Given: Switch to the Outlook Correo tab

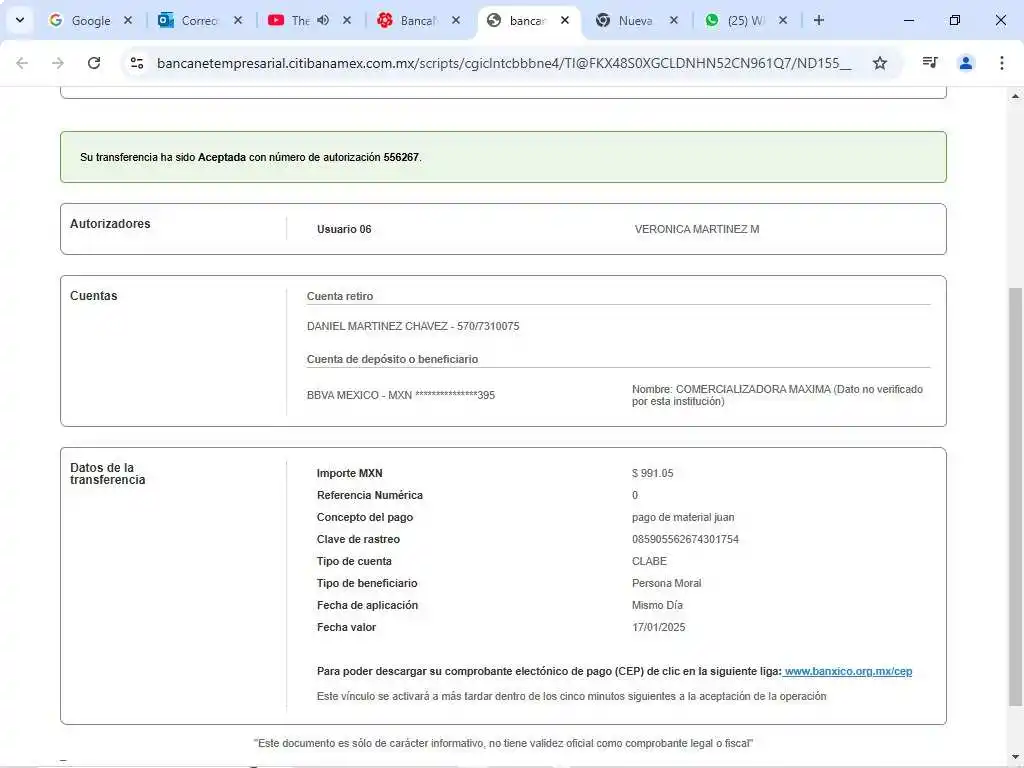Looking at the screenshot, I should [192, 20].
